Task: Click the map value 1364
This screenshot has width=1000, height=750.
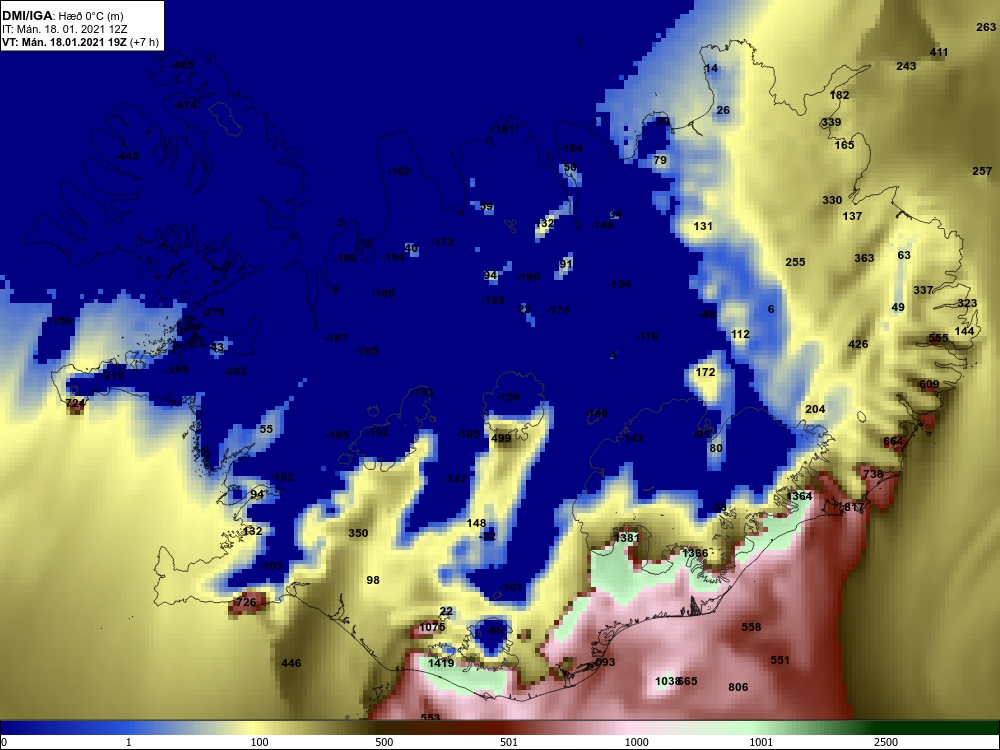Action: coord(799,496)
